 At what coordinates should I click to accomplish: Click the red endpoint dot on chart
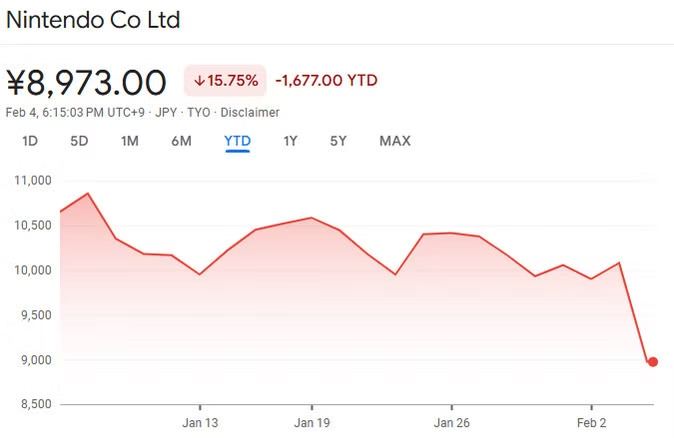coord(653,362)
